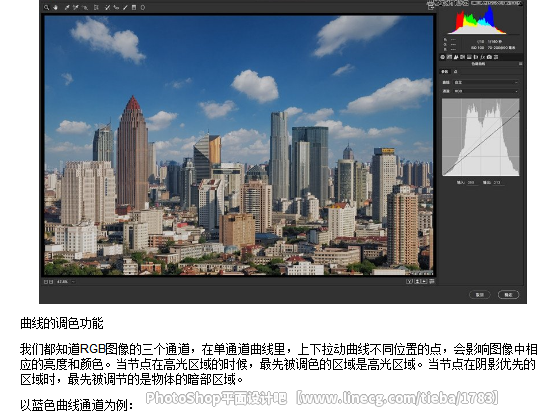The width and height of the screenshot is (554, 417).
Task: Select the Graduated Filter tool
Action: (134, 7)
